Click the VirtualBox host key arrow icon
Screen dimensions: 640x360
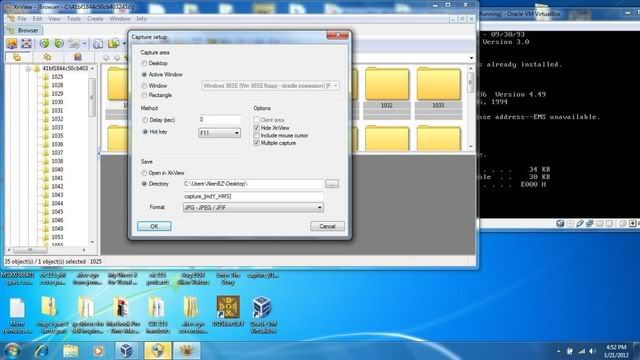click(632, 223)
